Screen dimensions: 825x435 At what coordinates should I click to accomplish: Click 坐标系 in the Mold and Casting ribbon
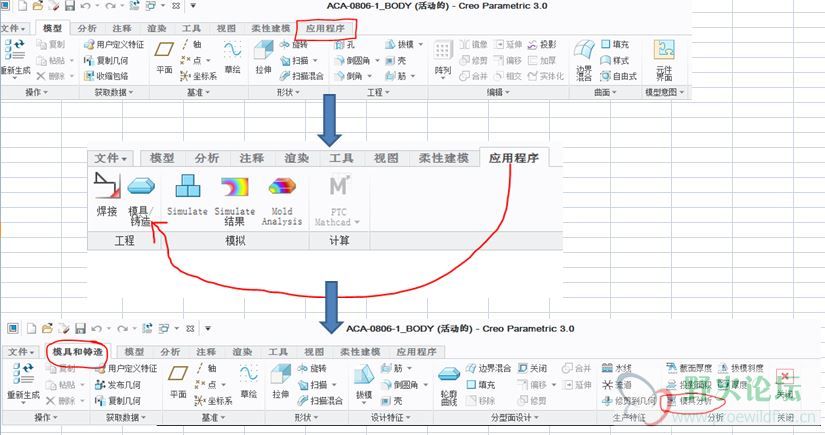tap(213, 401)
